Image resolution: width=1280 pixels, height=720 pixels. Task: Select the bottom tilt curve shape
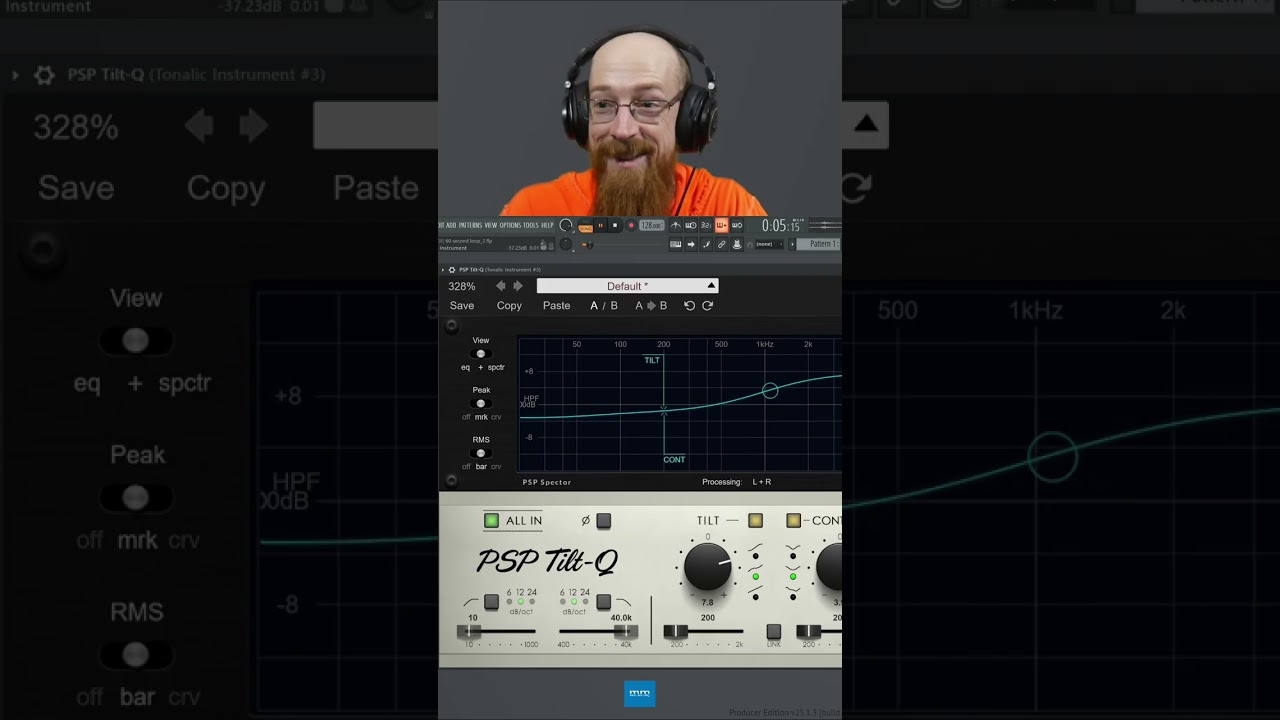[x=755, y=597]
